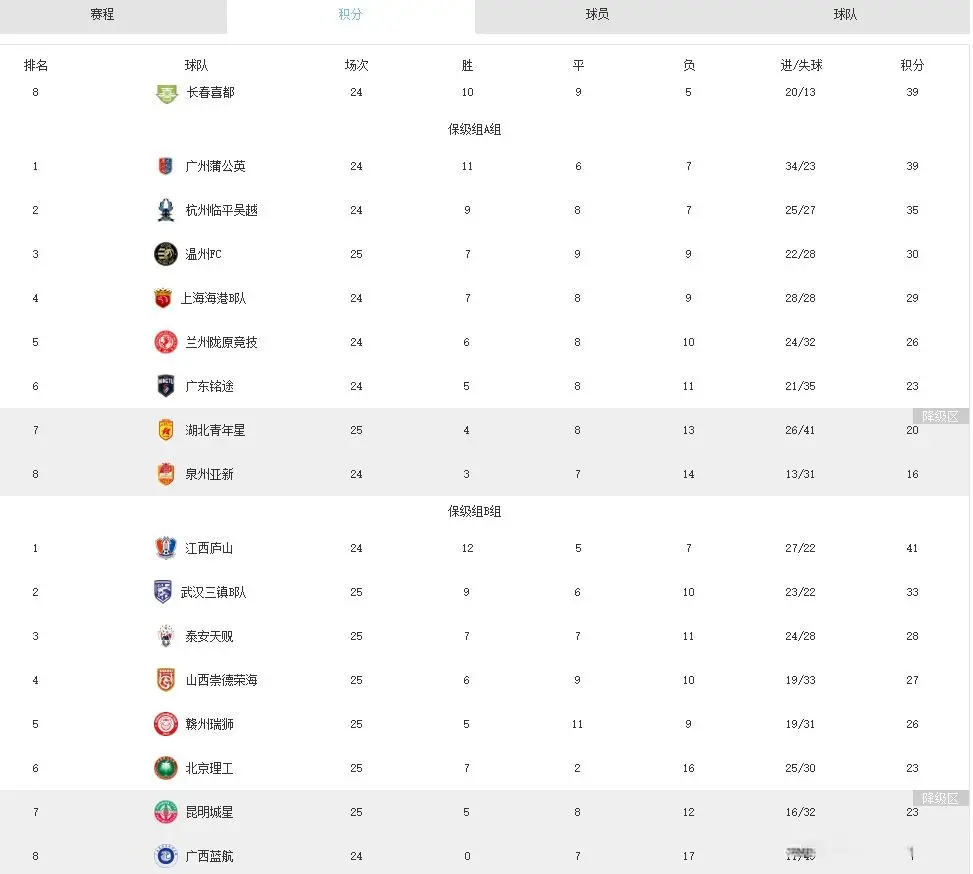Select the 江西庐山 club logo
Screen dimensions: 973x874
click(x=166, y=548)
